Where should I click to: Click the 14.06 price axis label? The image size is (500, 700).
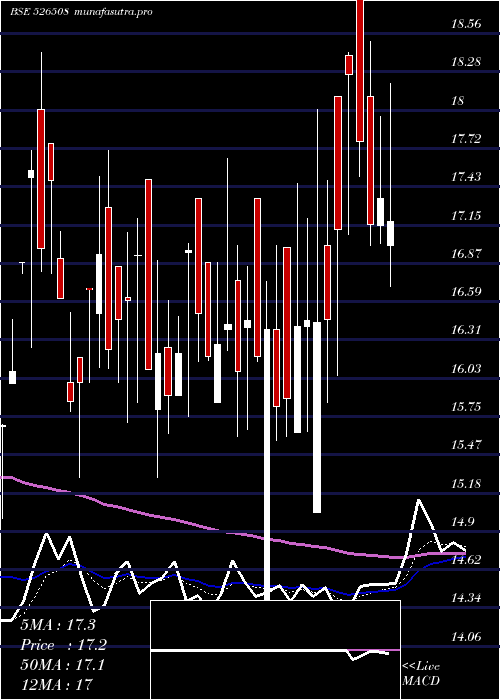coord(466,636)
